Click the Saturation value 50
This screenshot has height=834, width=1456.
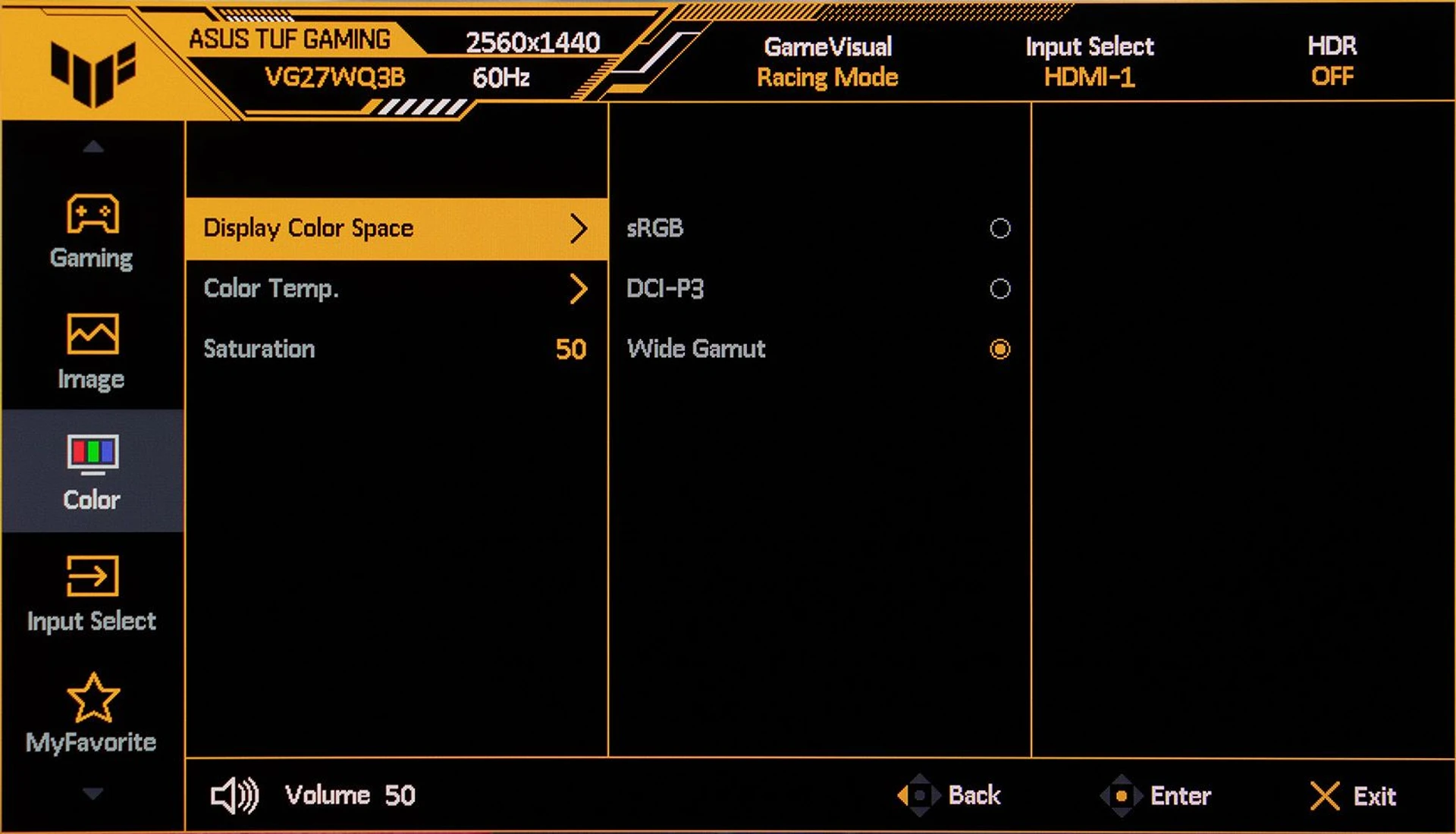tap(571, 350)
